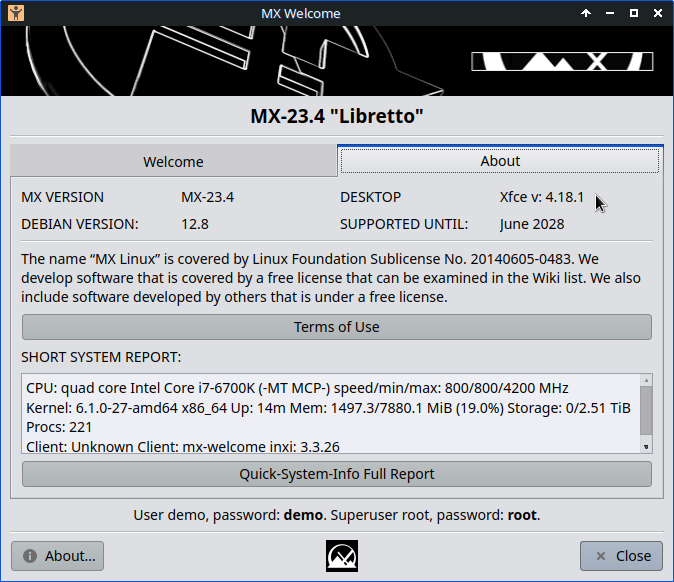Click the Kernel line in the system report

pyautogui.click(x=328, y=407)
